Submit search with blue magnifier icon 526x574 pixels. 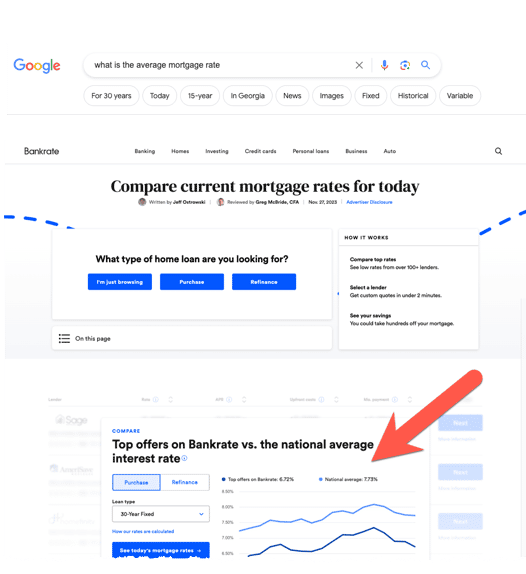[x=425, y=65]
